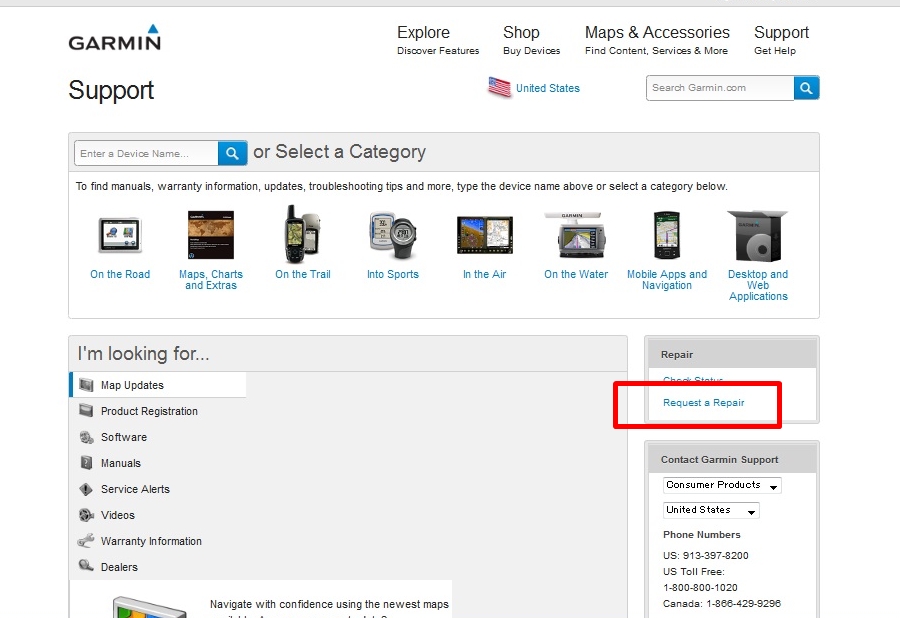Click the Search Garmin.com input field
The width and height of the screenshot is (900, 618).
click(720, 88)
